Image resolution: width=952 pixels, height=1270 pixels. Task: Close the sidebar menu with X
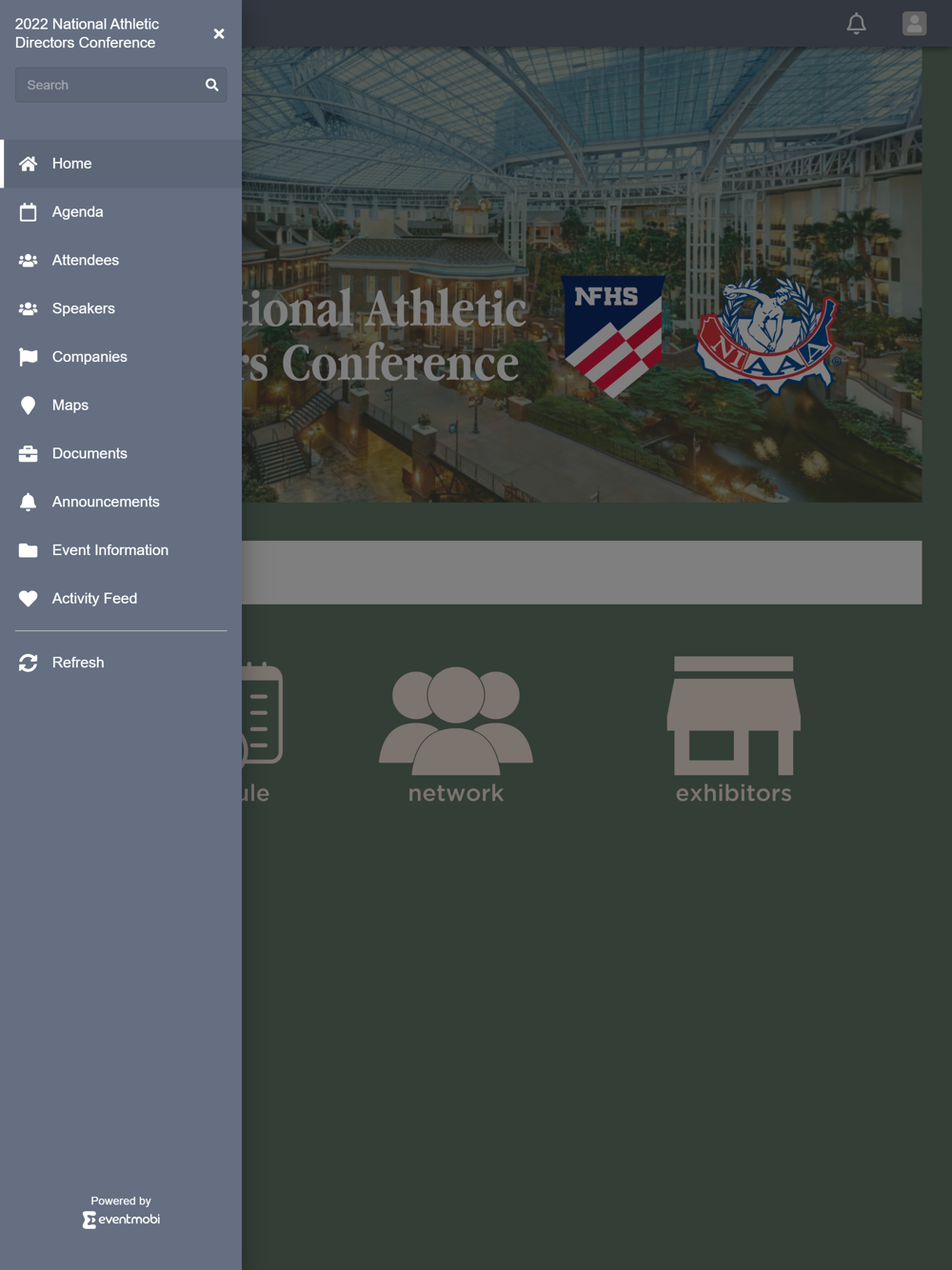[219, 33]
